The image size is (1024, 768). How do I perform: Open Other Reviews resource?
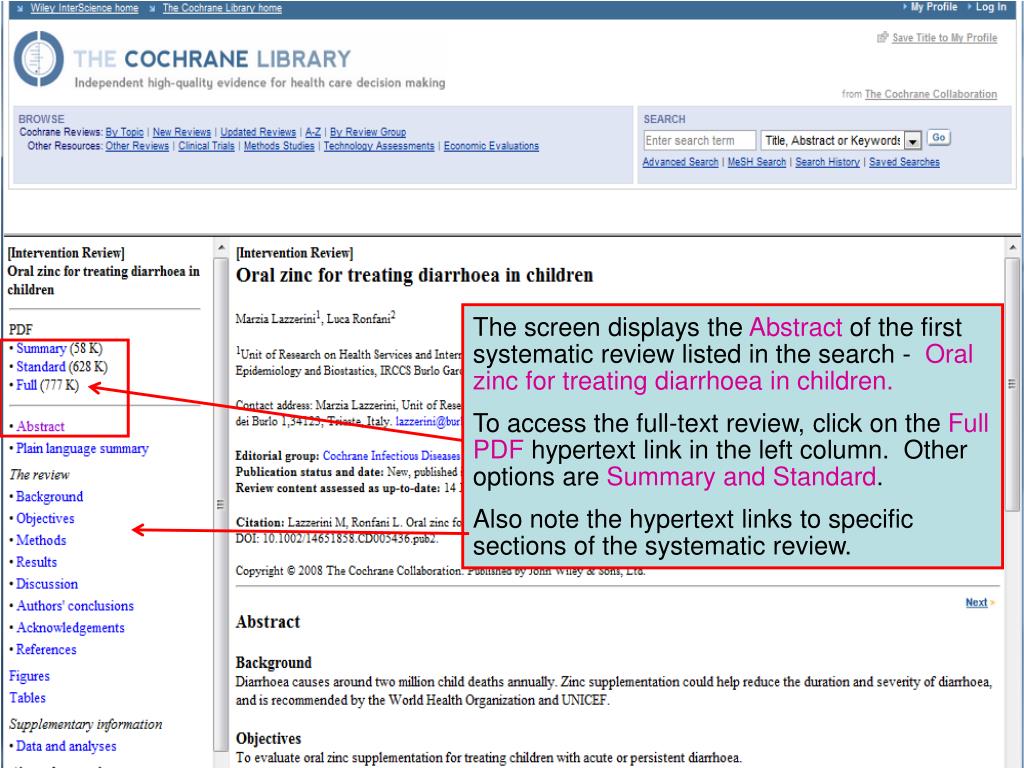click(x=137, y=146)
